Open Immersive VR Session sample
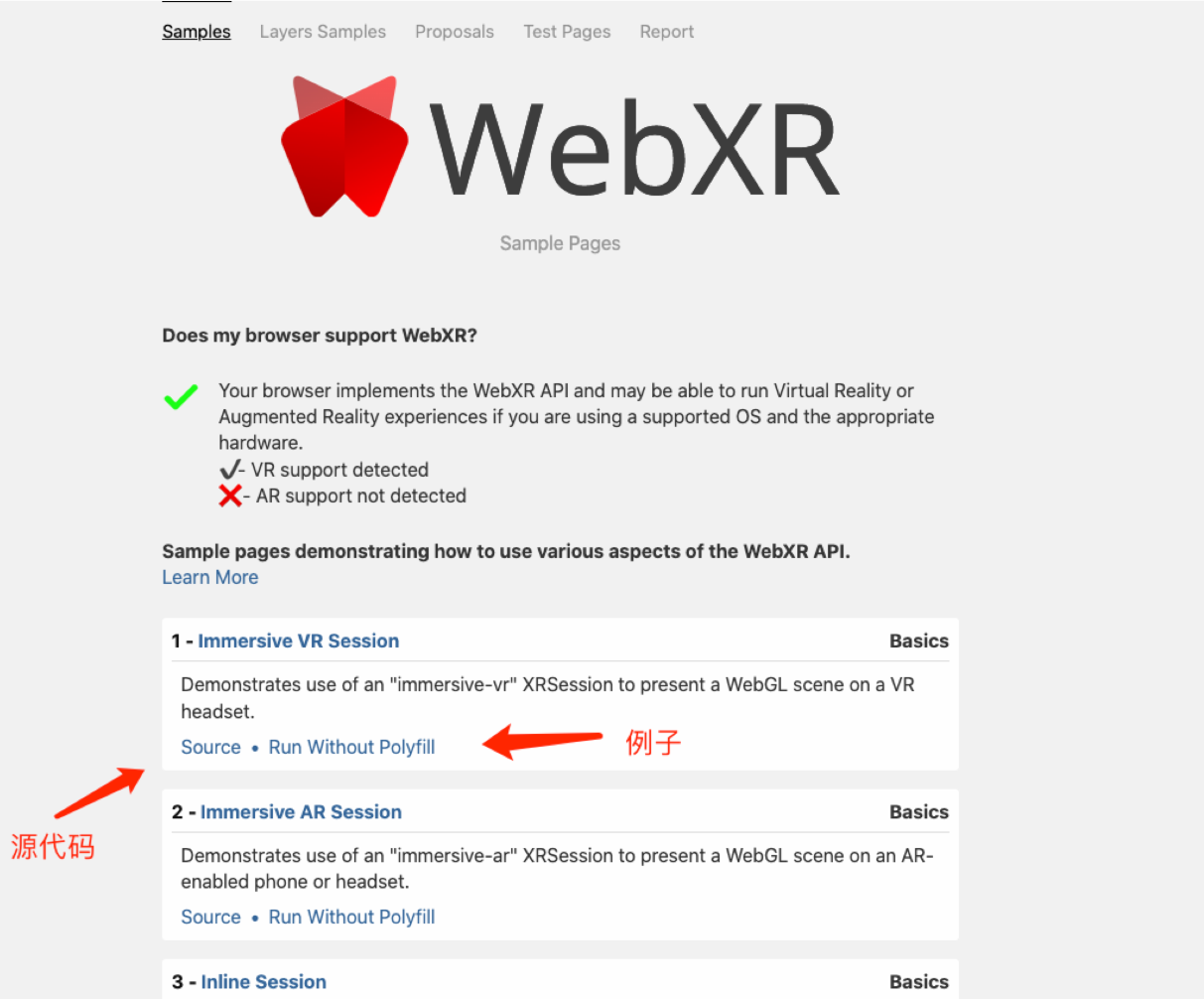This screenshot has width=1204, height=999. [x=299, y=641]
